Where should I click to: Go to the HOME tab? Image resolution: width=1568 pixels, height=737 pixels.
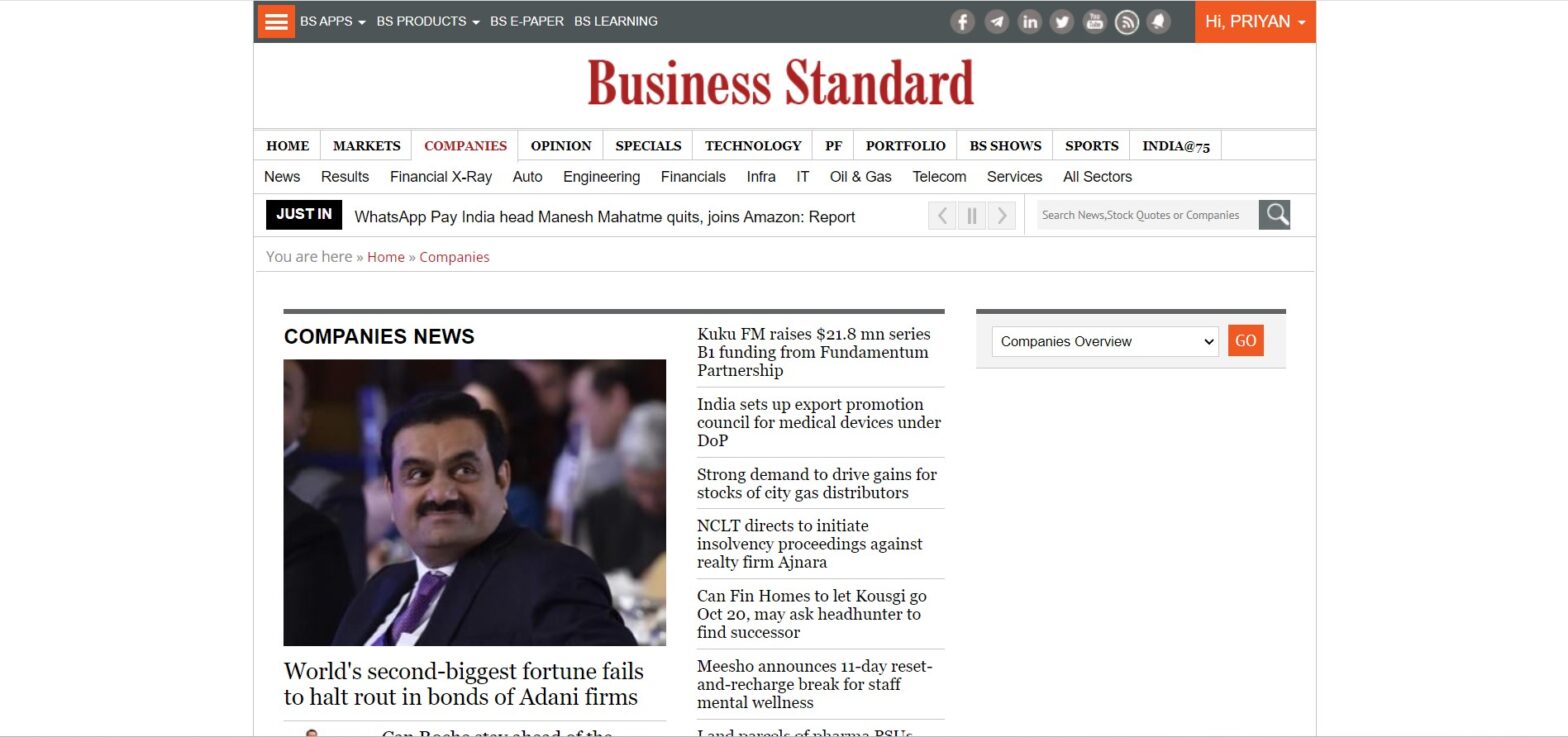point(287,146)
